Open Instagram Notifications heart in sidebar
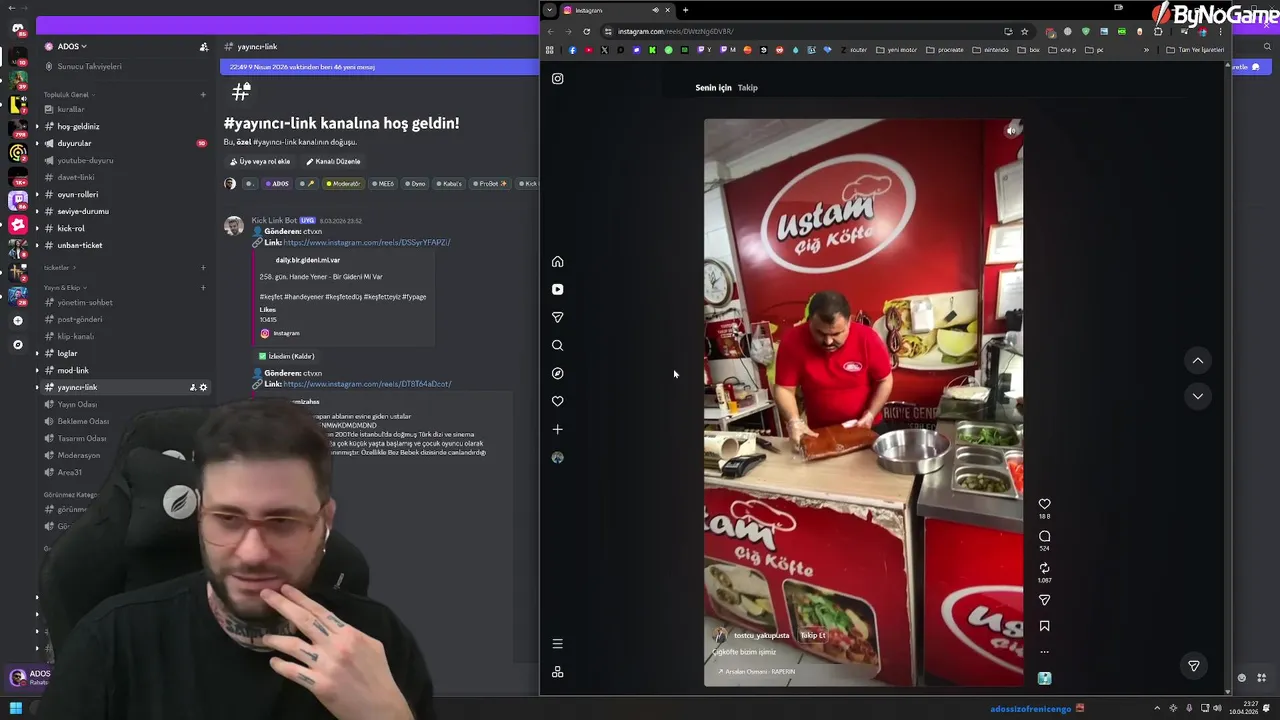The width and height of the screenshot is (1280, 720). coord(557,402)
